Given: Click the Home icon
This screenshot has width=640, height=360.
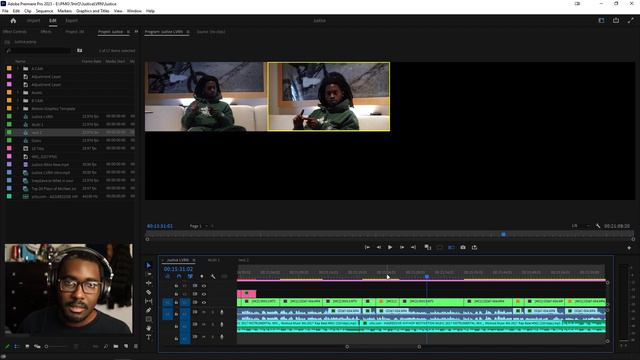Looking at the screenshot, I should tap(13, 20).
